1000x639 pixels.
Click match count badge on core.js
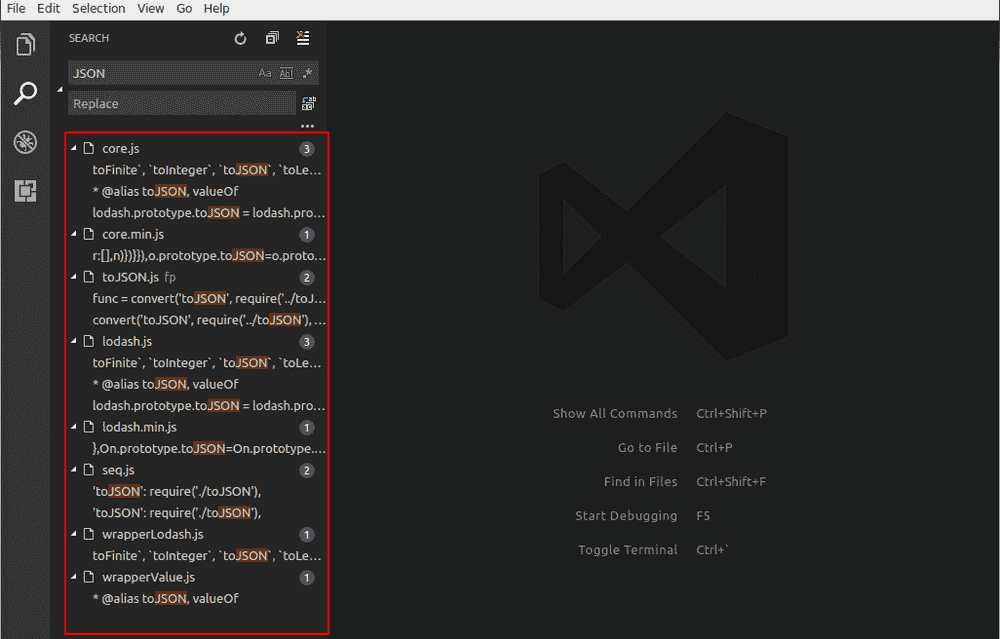pos(307,149)
